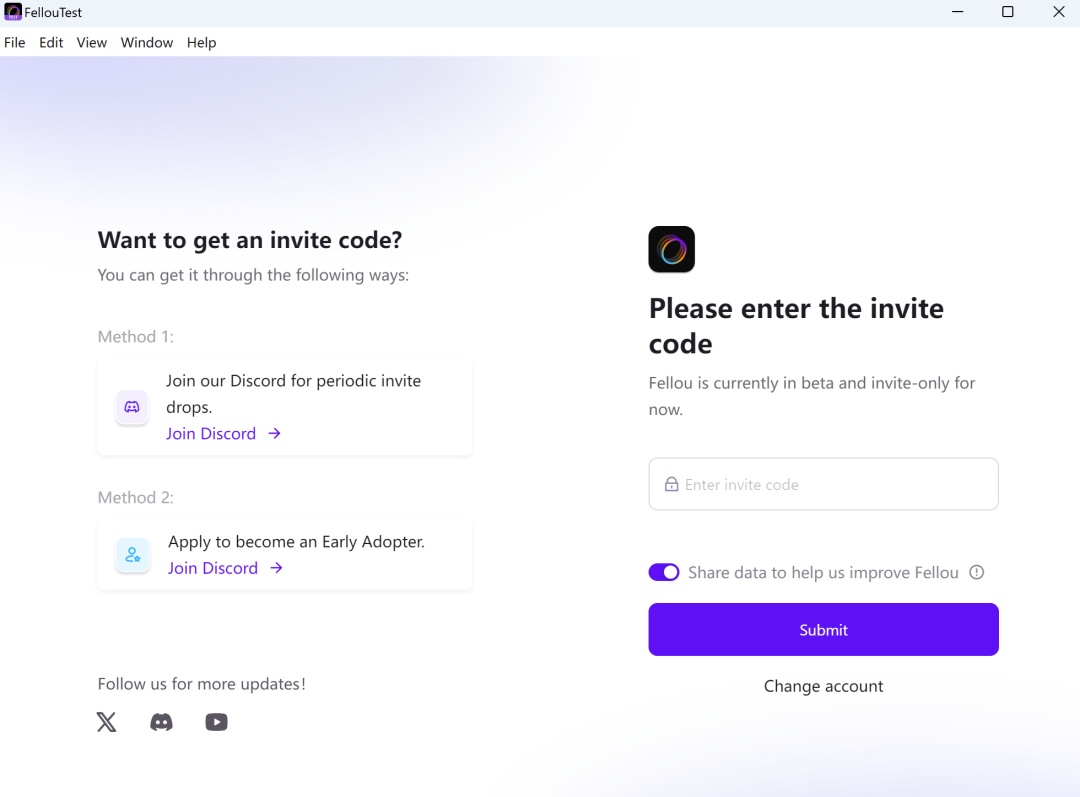This screenshot has width=1080, height=797.
Task: Click the Fellou logo above the heading
Action: click(x=671, y=249)
